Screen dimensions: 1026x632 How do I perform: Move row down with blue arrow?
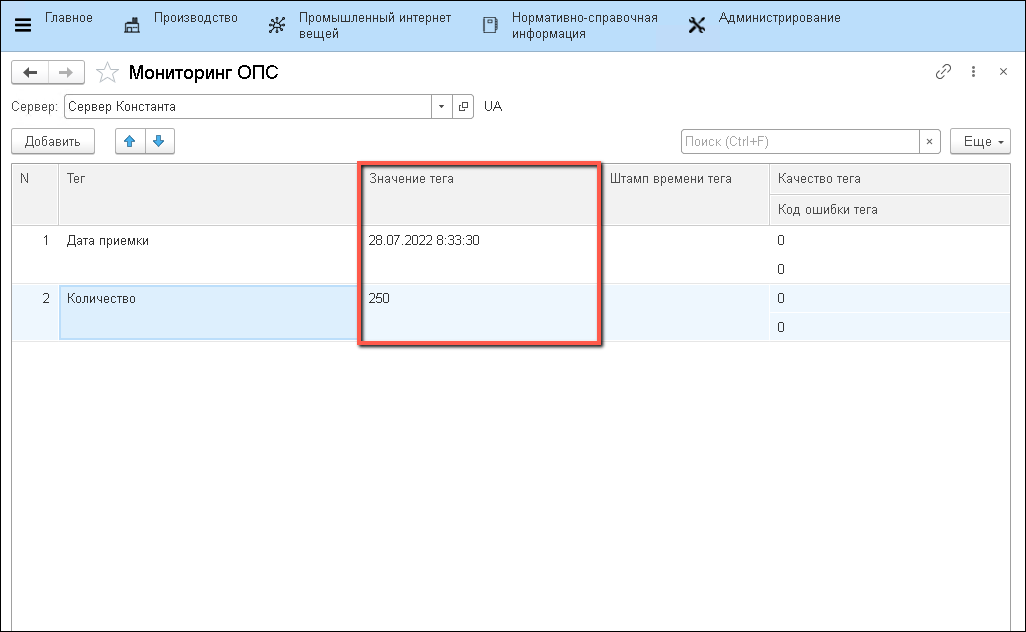pyautogui.click(x=160, y=142)
